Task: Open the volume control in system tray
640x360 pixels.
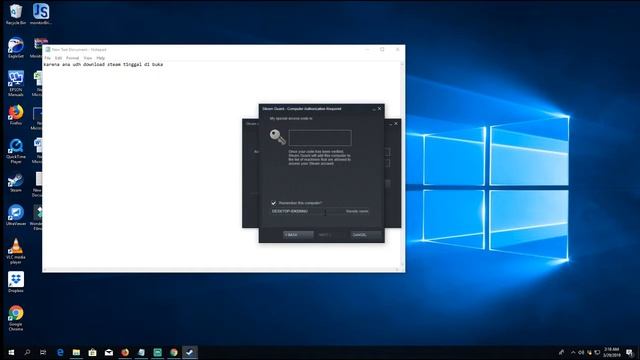Action: 581,352
